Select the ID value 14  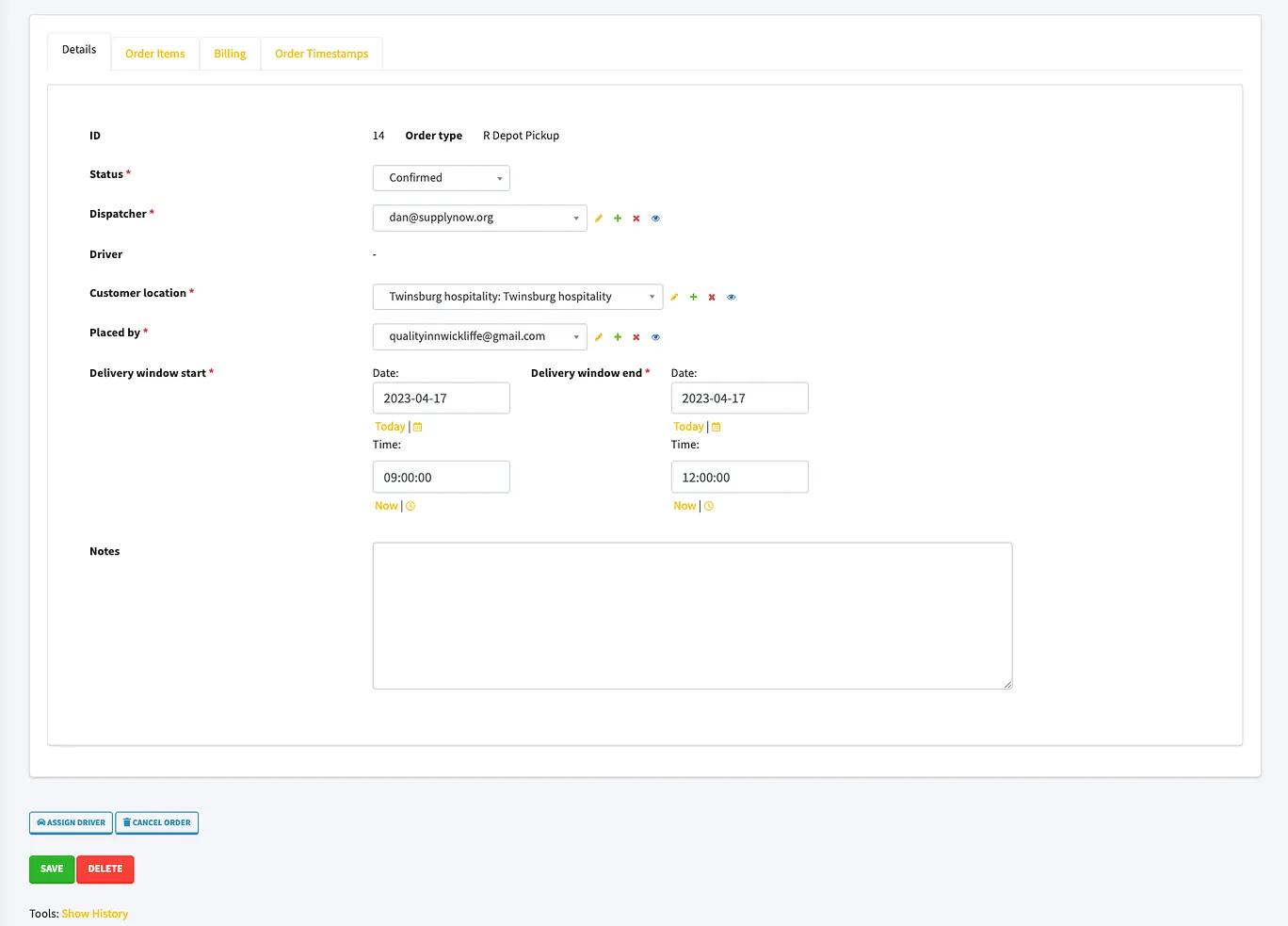pyautogui.click(x=378, y=136)
